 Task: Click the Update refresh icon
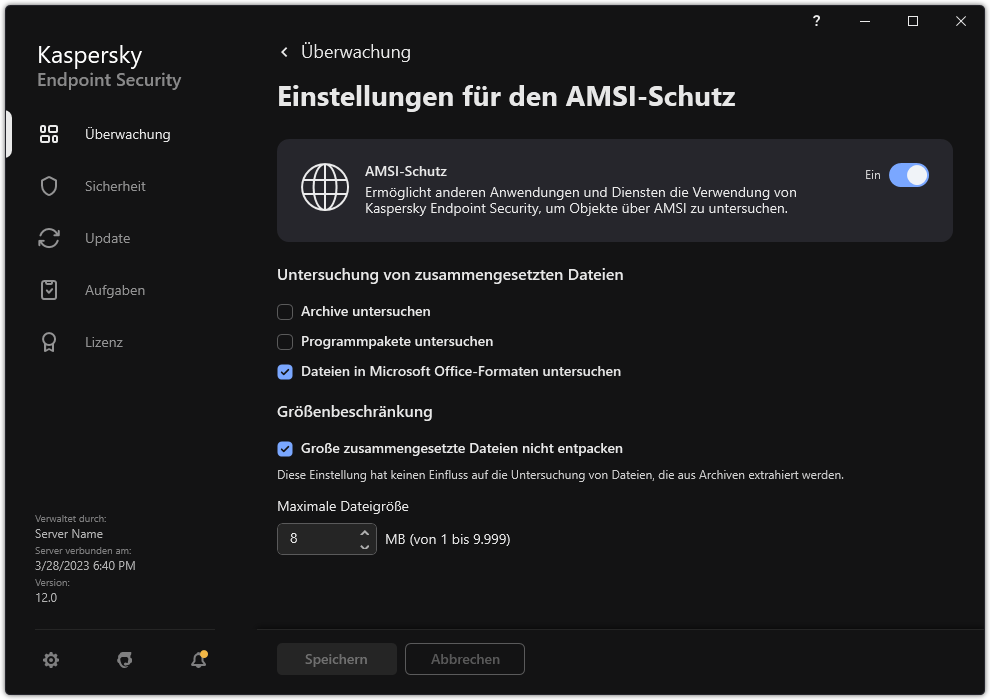click(48, 238)
